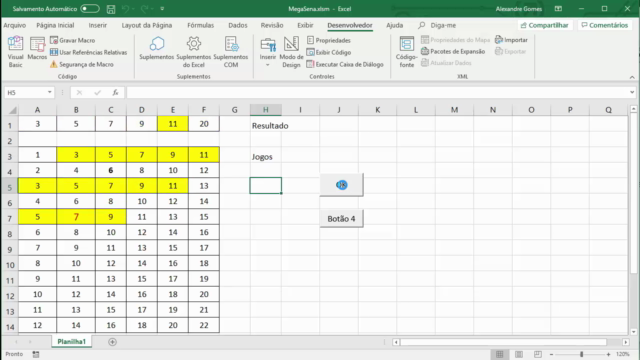Screen dimensions: 640x360
Task: Click the form button above Botão 4
Action: [341, 185]
